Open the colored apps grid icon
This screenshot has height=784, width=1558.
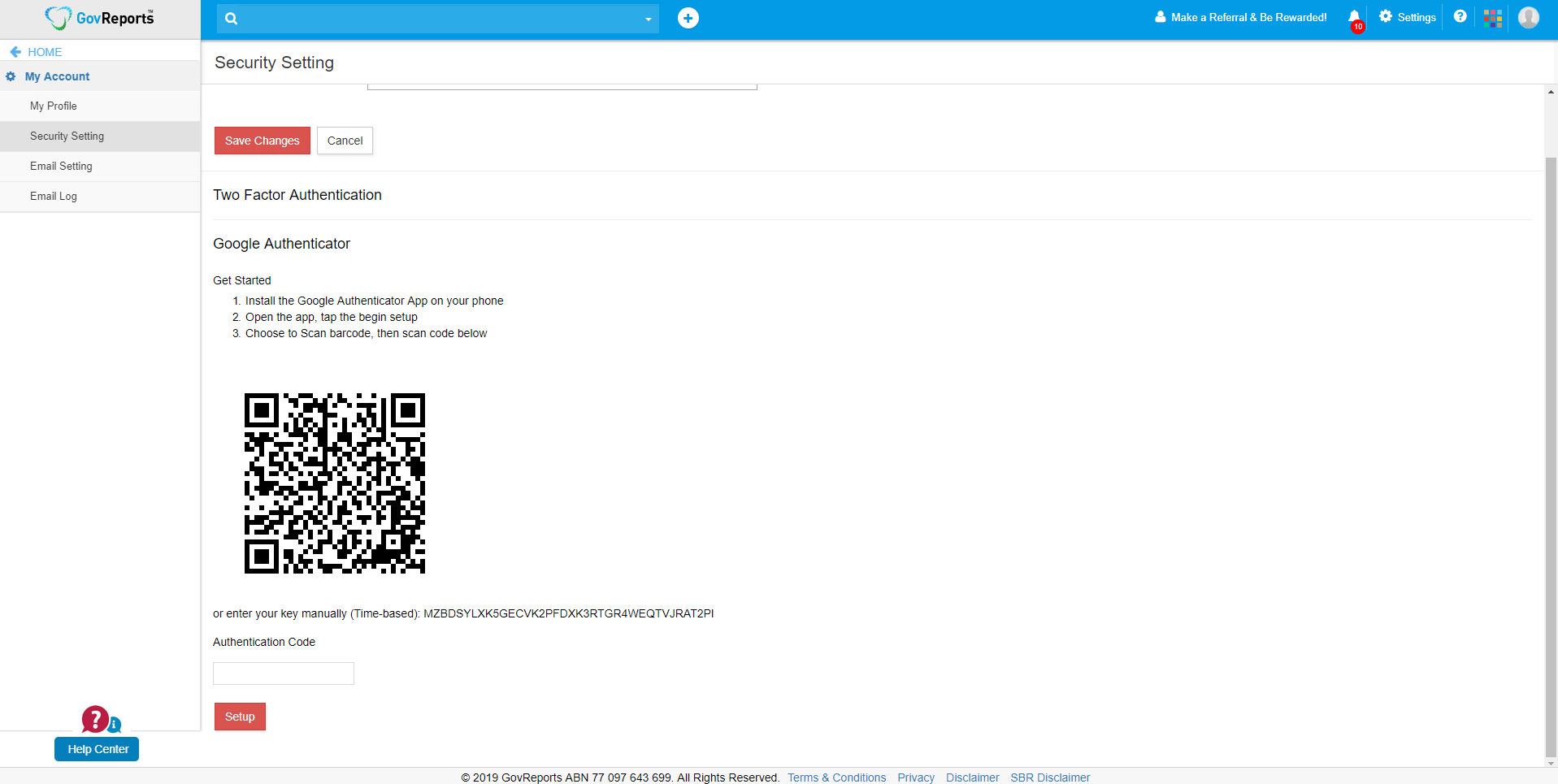point(1493,18)
